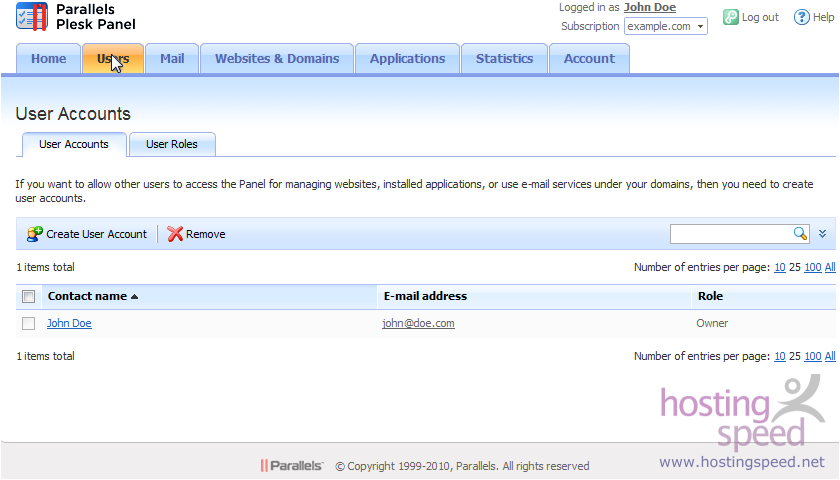
Task: Set bottom entries per page to 10
Action: (x=780, y=356)
